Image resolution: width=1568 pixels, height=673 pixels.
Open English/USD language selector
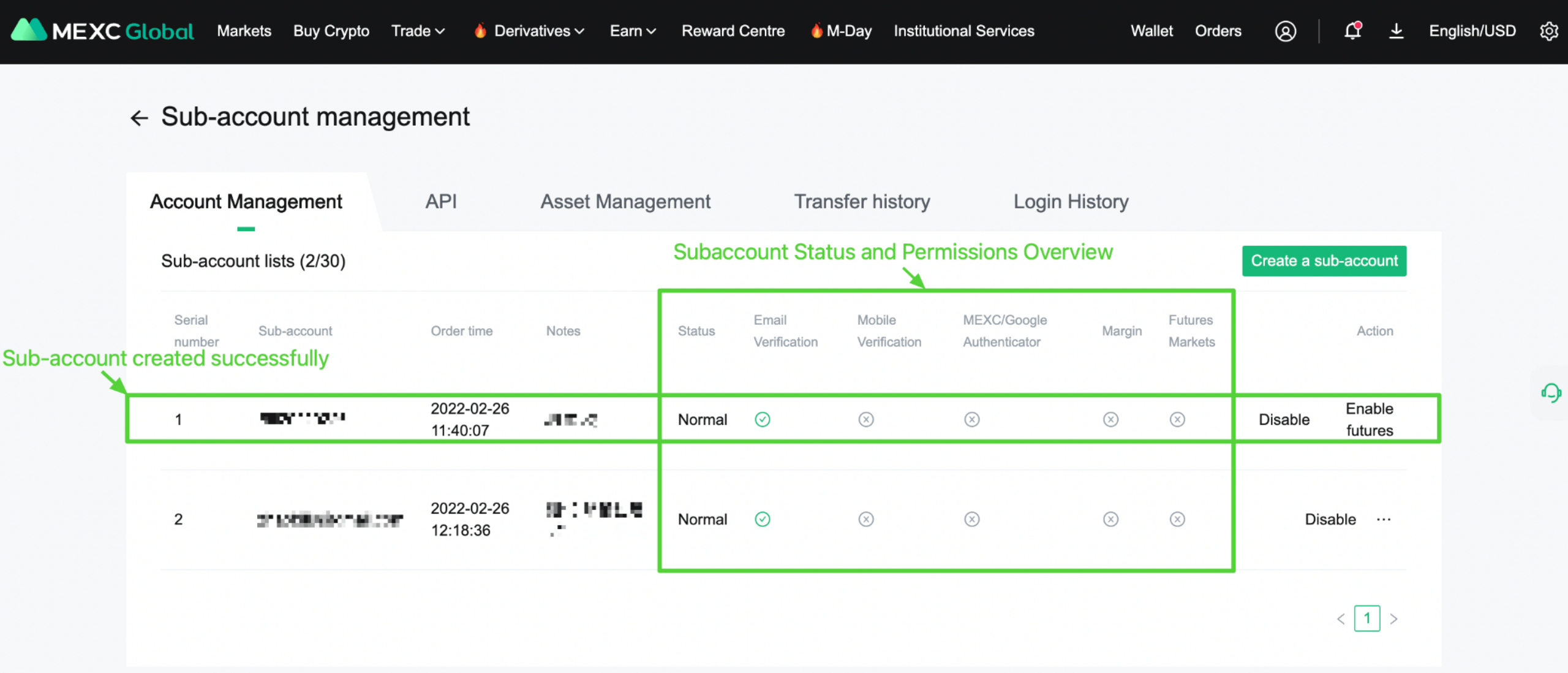tap(1472, 31)
